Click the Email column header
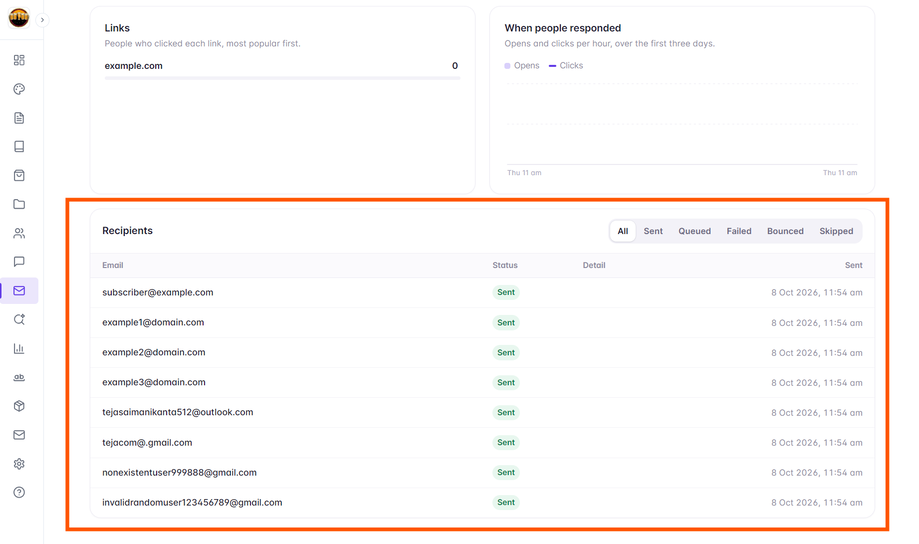919x544 pixels. click(x=113, y=265)
